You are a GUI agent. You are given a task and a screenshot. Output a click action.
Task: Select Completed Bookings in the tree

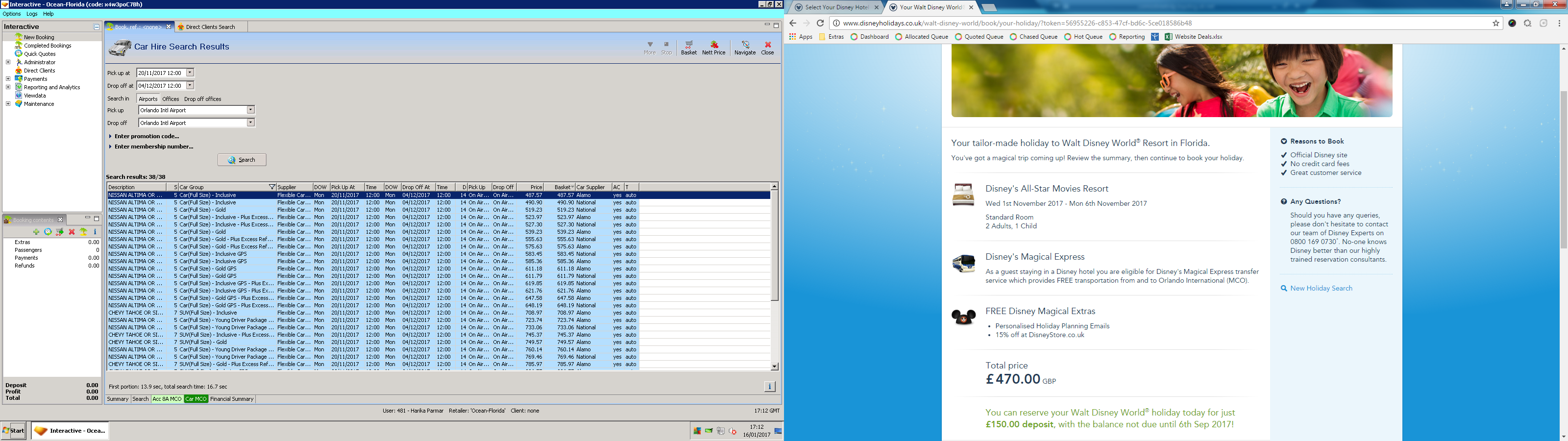click(x=48, y=46)
